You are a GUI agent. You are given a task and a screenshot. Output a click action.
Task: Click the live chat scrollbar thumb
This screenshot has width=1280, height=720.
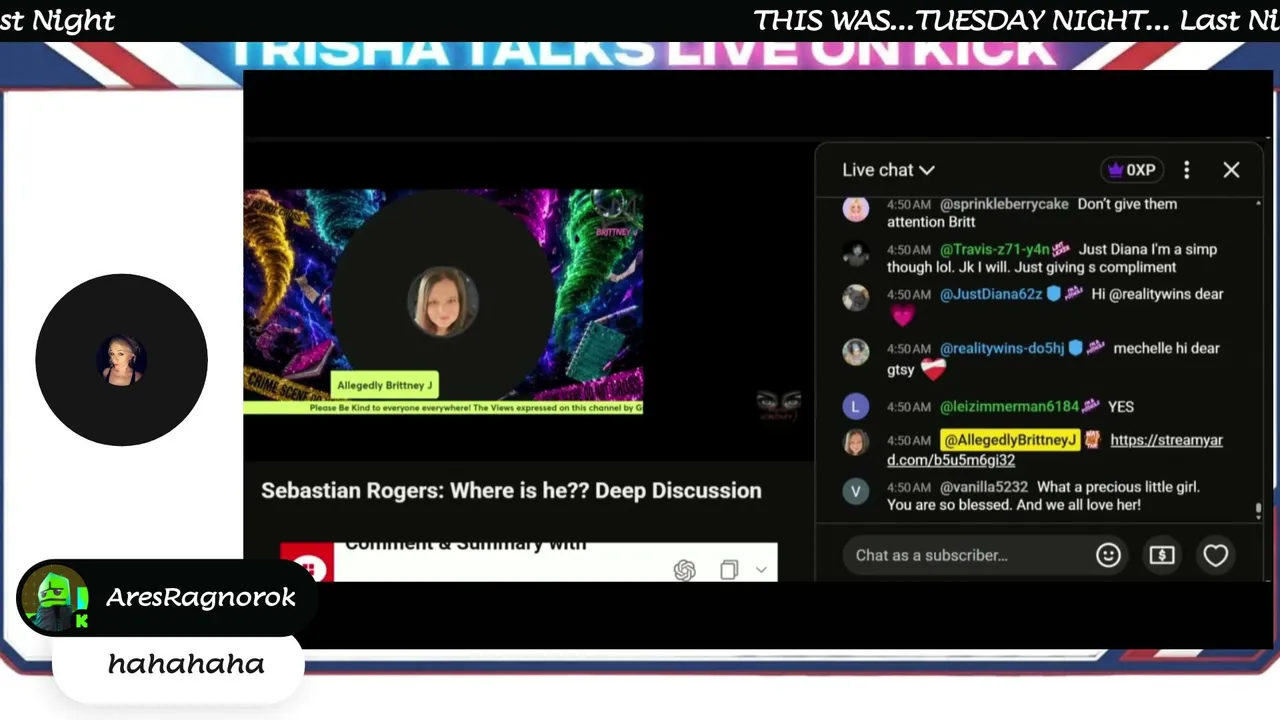(1258, 511)
